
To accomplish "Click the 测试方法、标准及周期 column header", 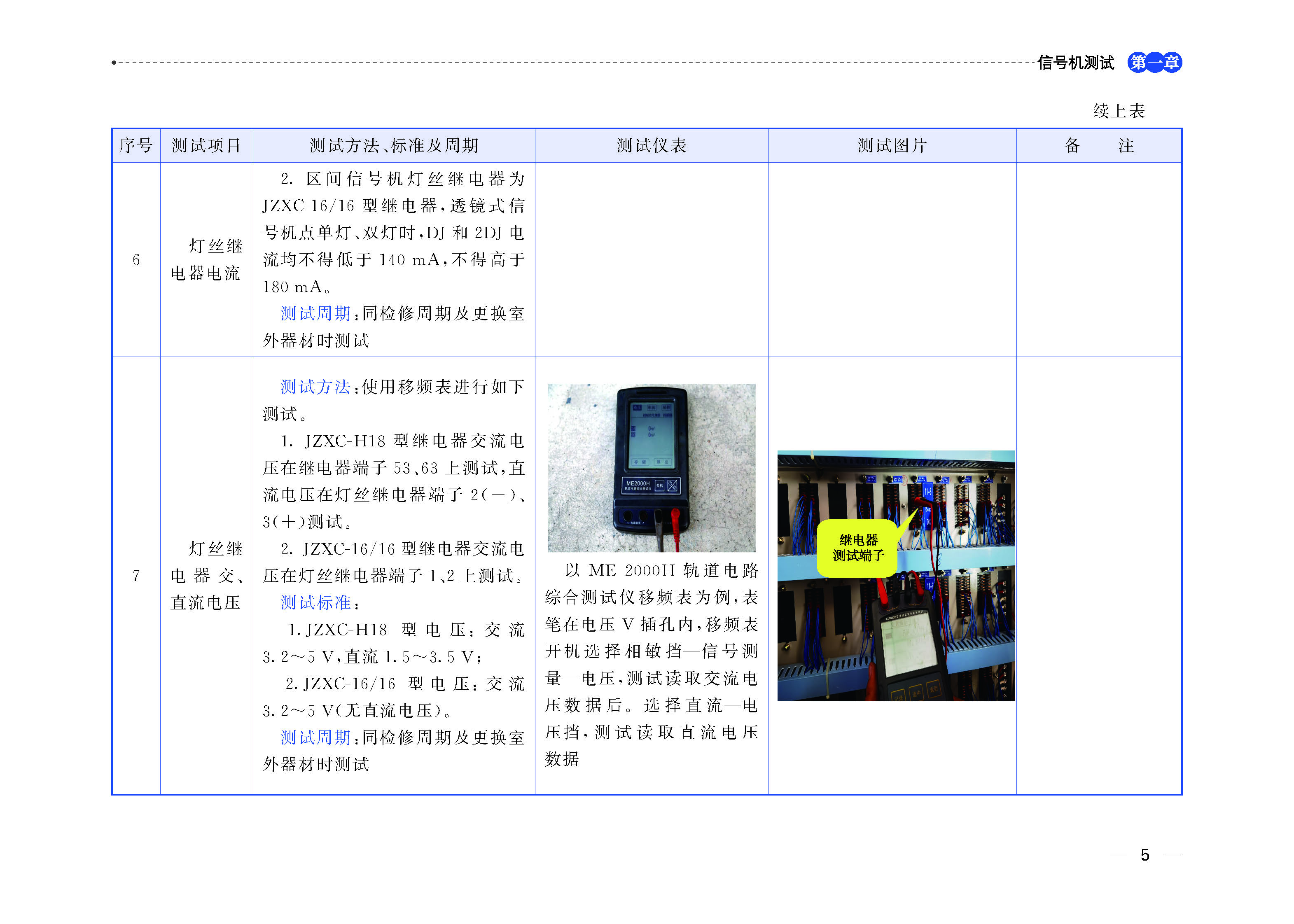I will pos(393,146).
